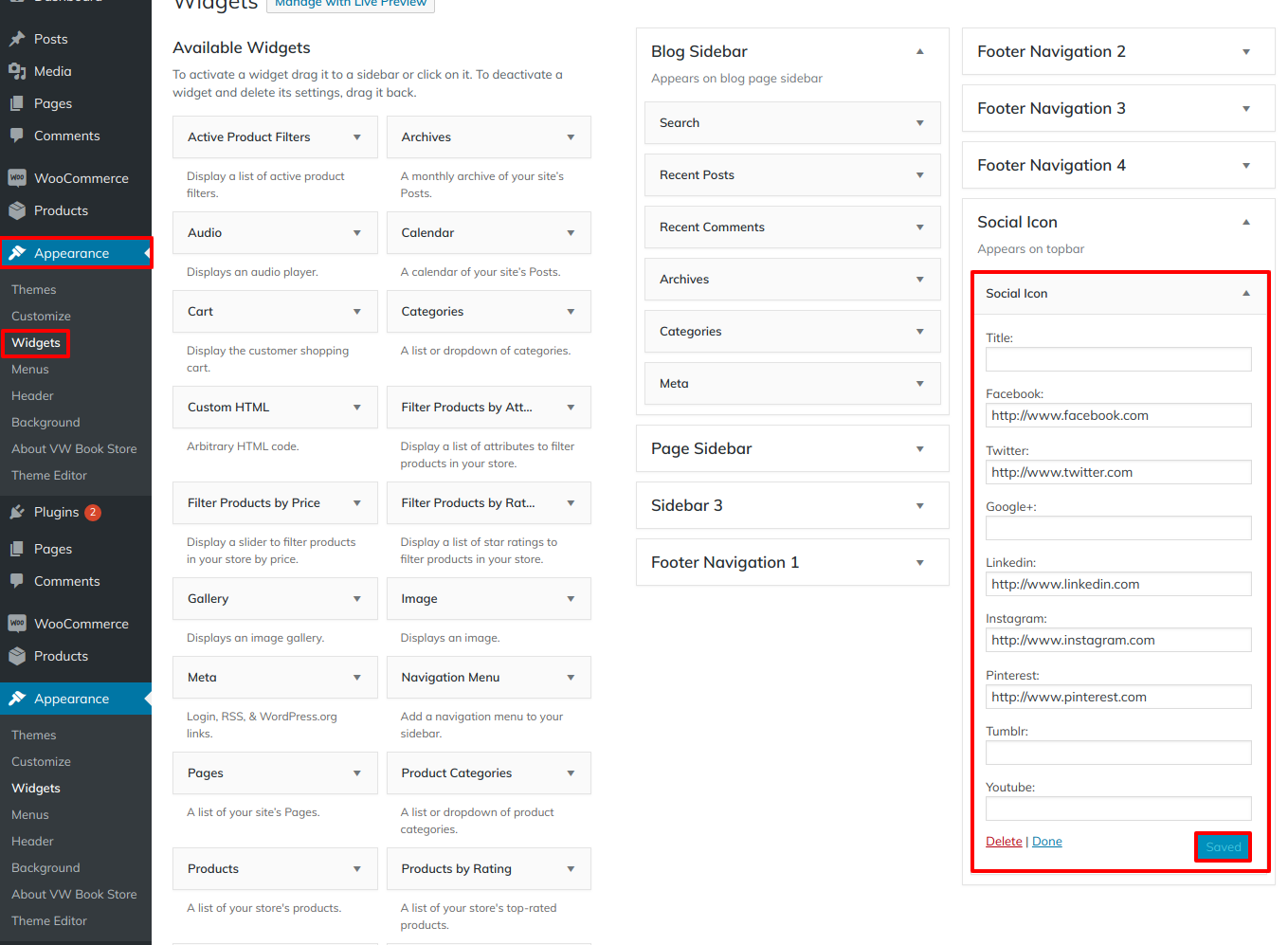Click the Media icon in the admin menu
Viewport: 1288px width, 945px height.
coord(16,71)
